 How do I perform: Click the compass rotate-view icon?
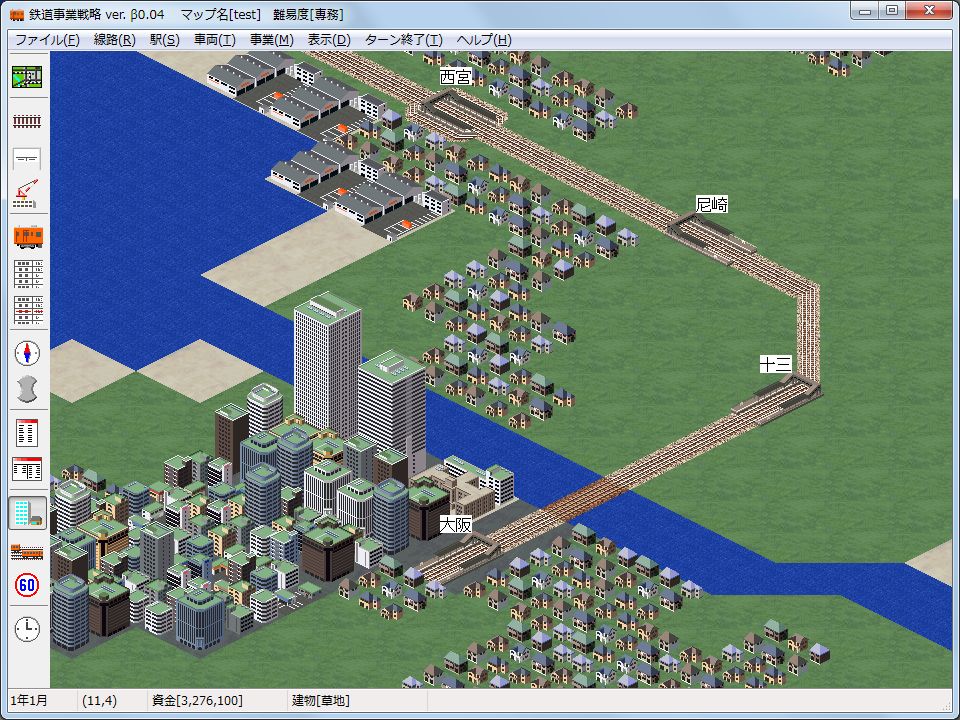[27, 353]
